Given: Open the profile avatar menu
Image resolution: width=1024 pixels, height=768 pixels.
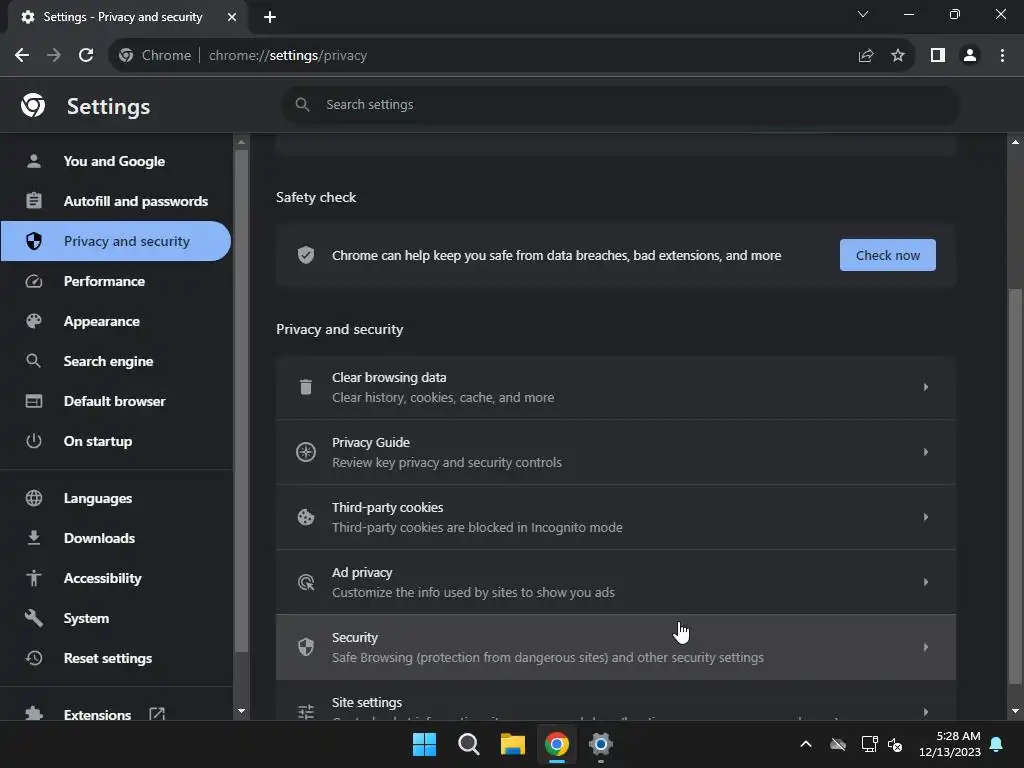Looking at the screenshot, I should tap(970, 56).
